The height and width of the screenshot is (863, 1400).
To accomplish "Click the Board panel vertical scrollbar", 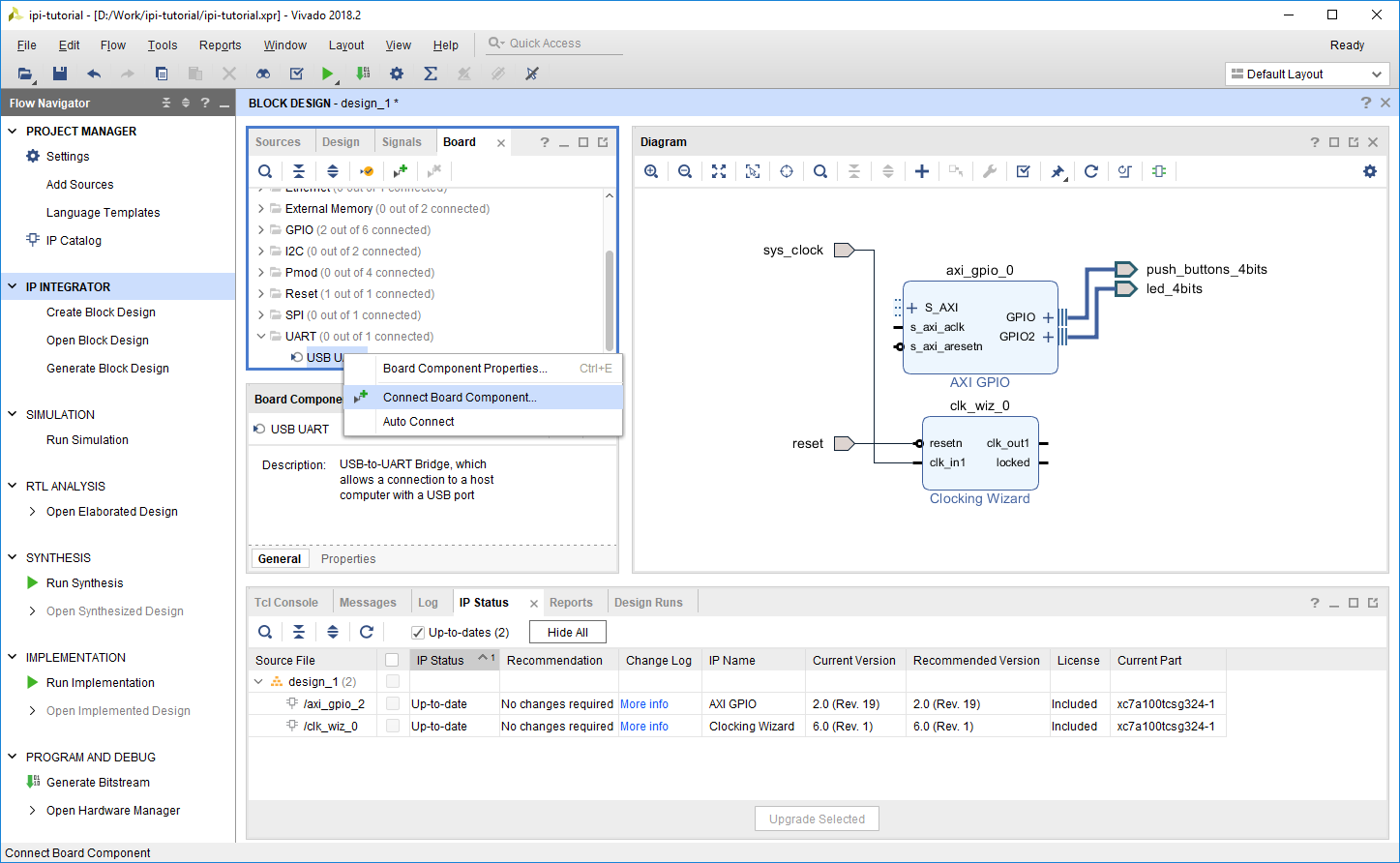I will click(x=610, y=300).
